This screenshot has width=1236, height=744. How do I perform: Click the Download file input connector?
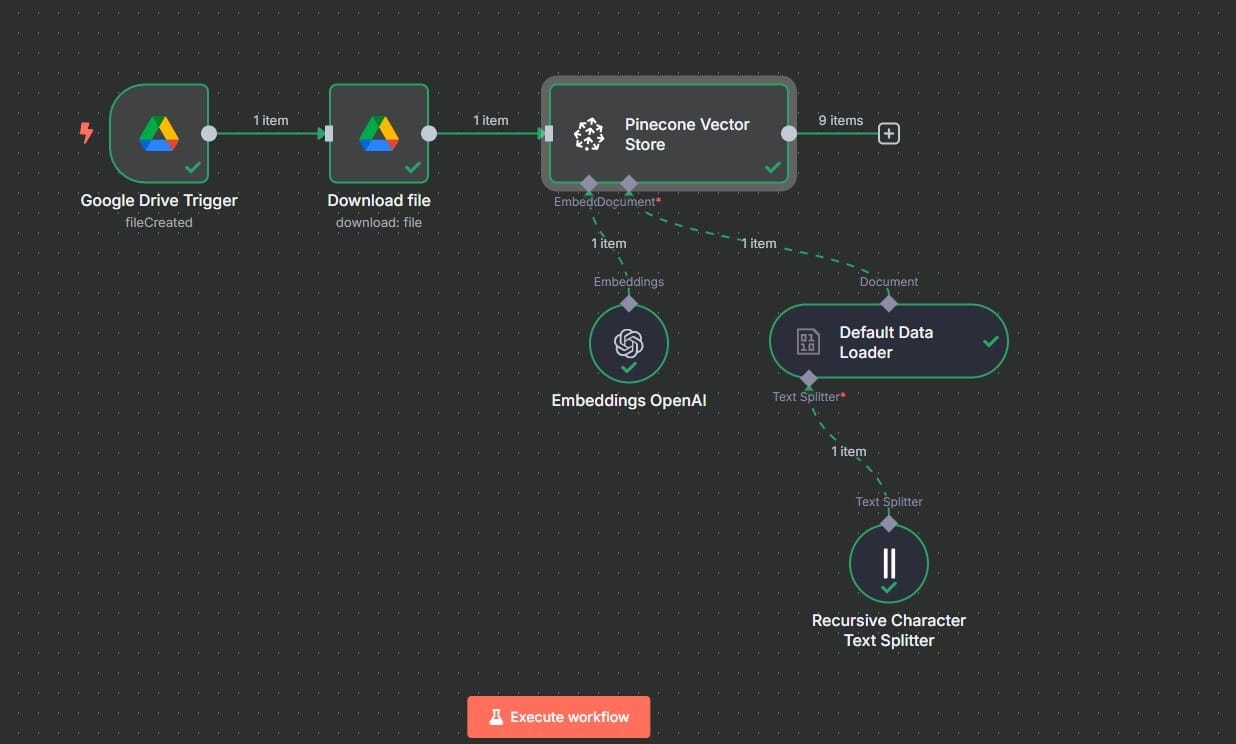coord(329,133)
